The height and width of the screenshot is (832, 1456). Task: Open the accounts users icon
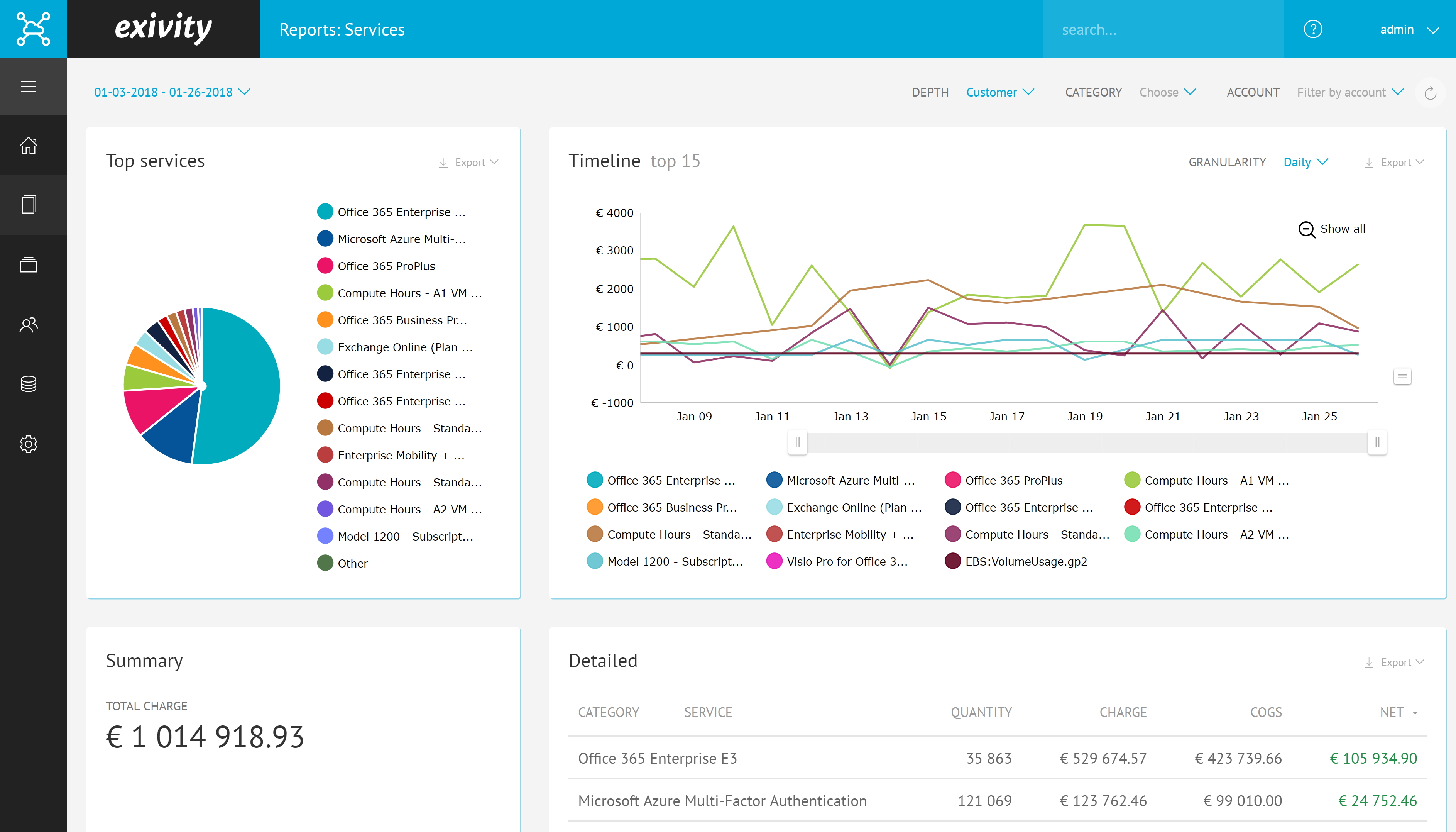click(x=29, y=325)
